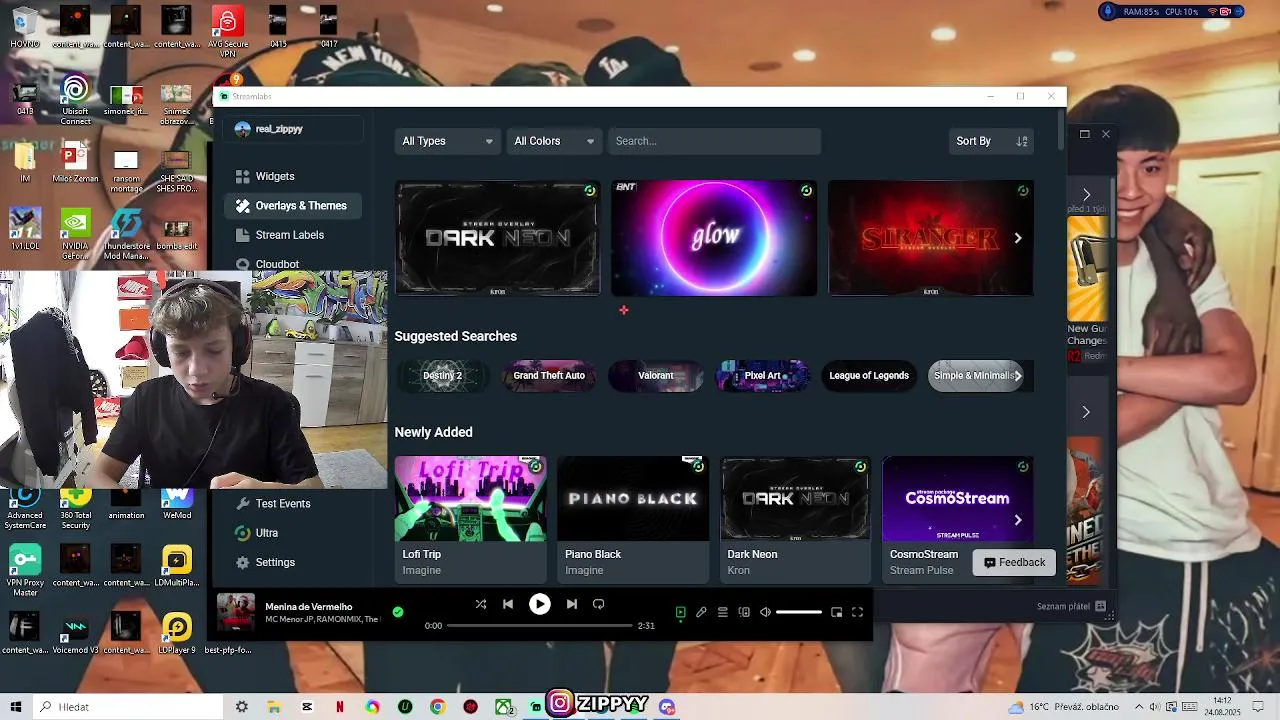Toggle shuffle in the music player
This screenshot has height=720, width=1280.
pos(481,604)
